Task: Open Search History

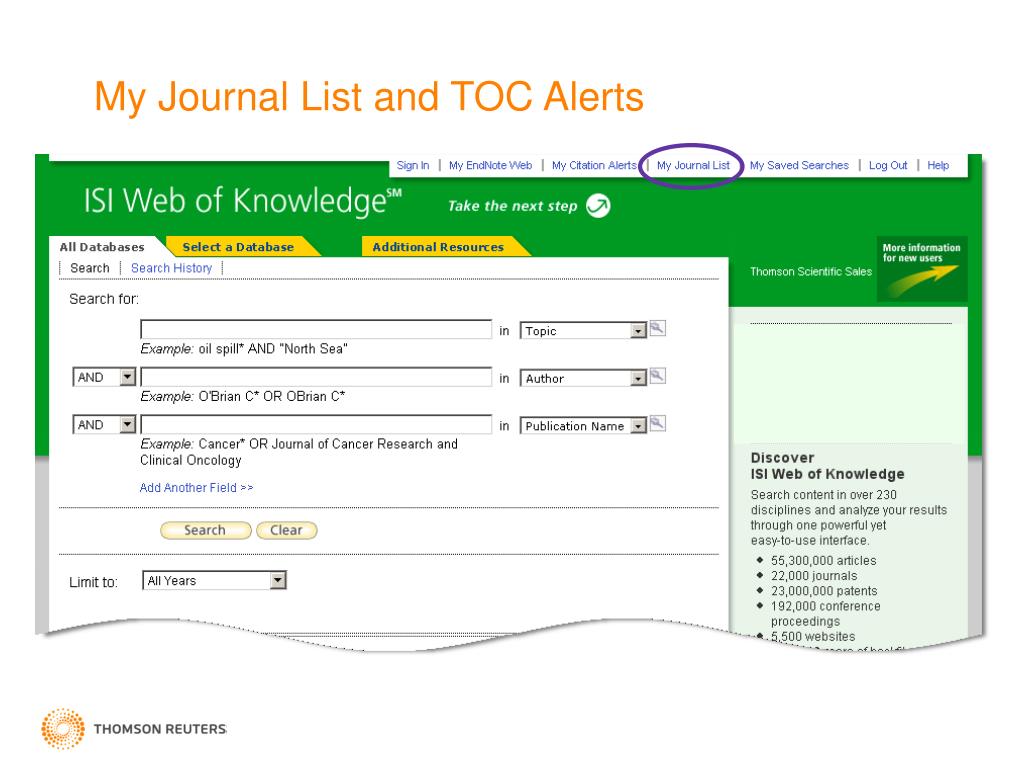Action: (x=171, y=268)
